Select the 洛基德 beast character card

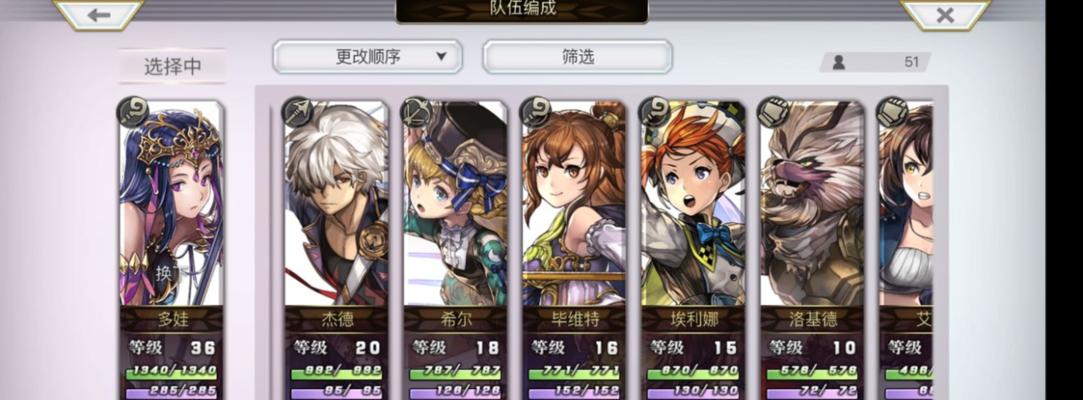click(812, 249)
